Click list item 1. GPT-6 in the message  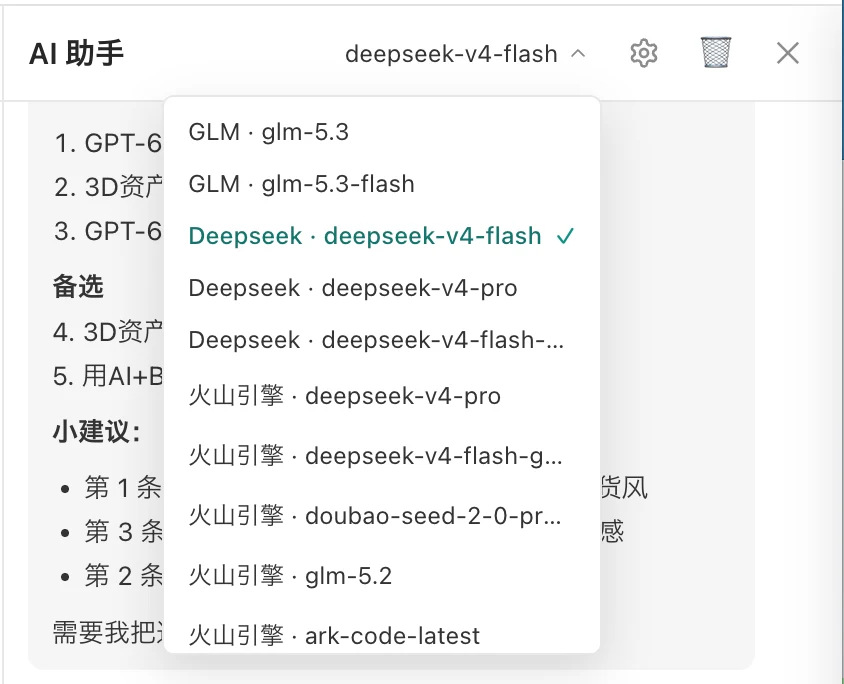[108, 144]
